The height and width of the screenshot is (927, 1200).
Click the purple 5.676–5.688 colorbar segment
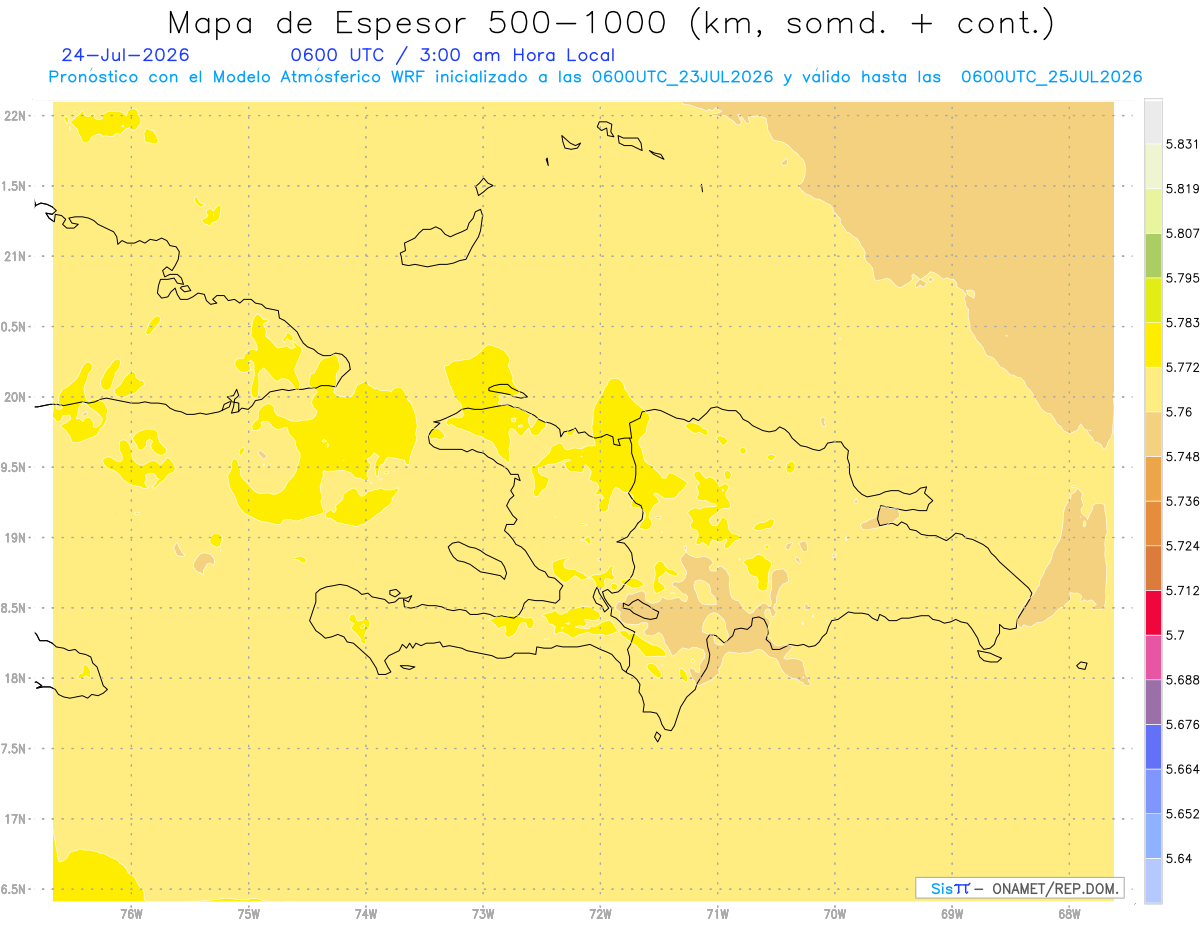tap(1153, 702)
